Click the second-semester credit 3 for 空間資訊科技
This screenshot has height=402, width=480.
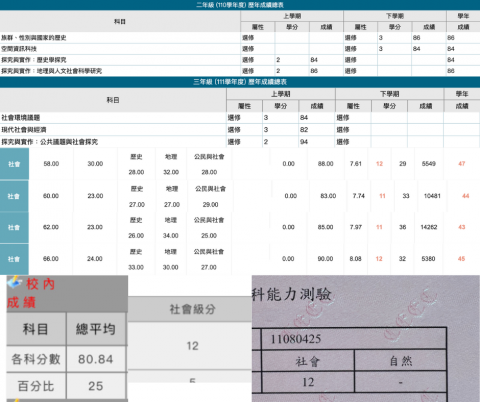(x=381, y=49)
